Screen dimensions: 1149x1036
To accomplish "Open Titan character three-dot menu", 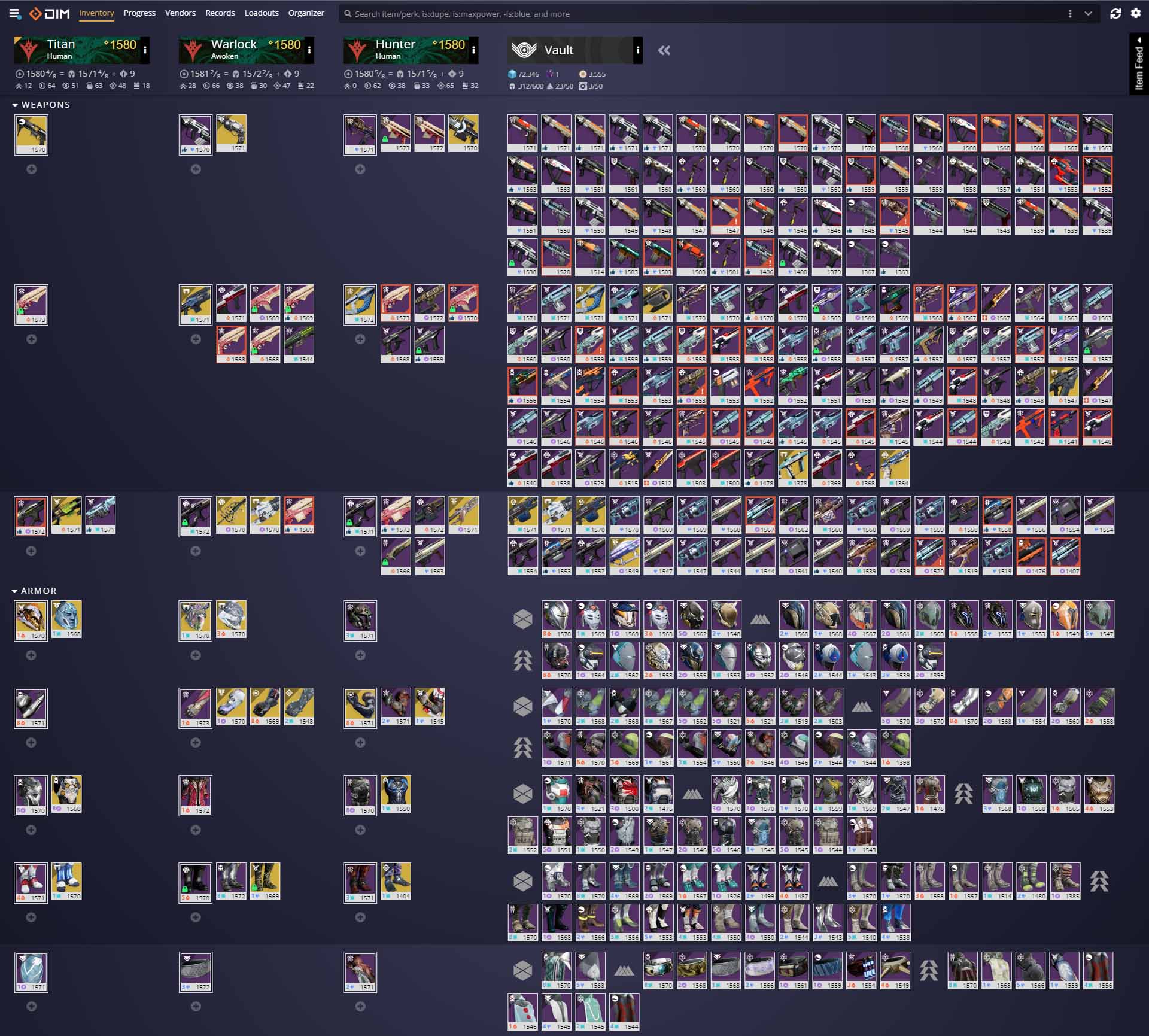I will [x=145, y=50].
